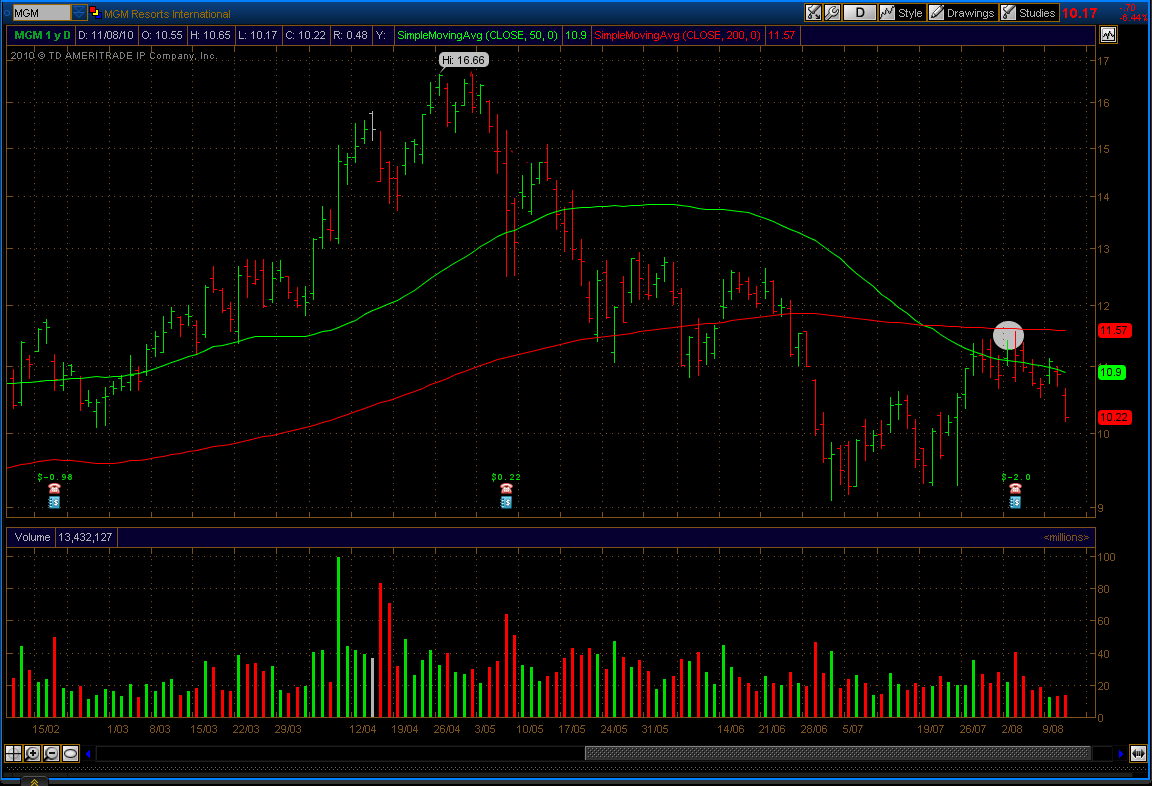Click the O: 10.55 open price field
Image resolution: width=1152 pixels, height=786 pixels.
162,35
